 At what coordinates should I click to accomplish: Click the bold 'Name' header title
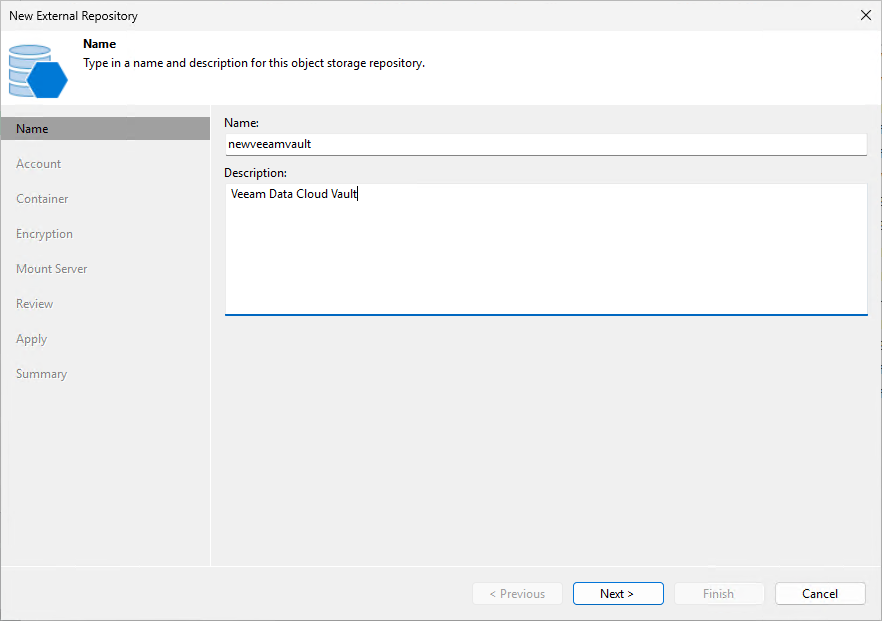coord(100,44)
